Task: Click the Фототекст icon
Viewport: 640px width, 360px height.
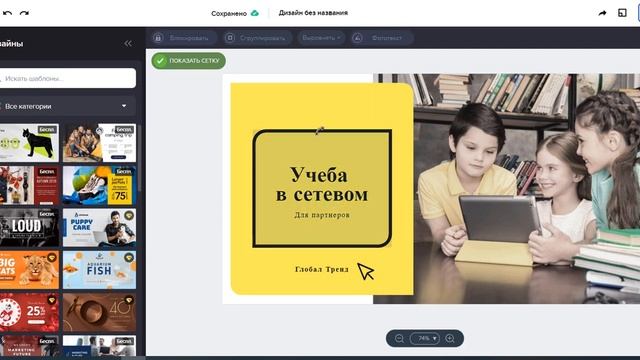Action: (358, 38)
